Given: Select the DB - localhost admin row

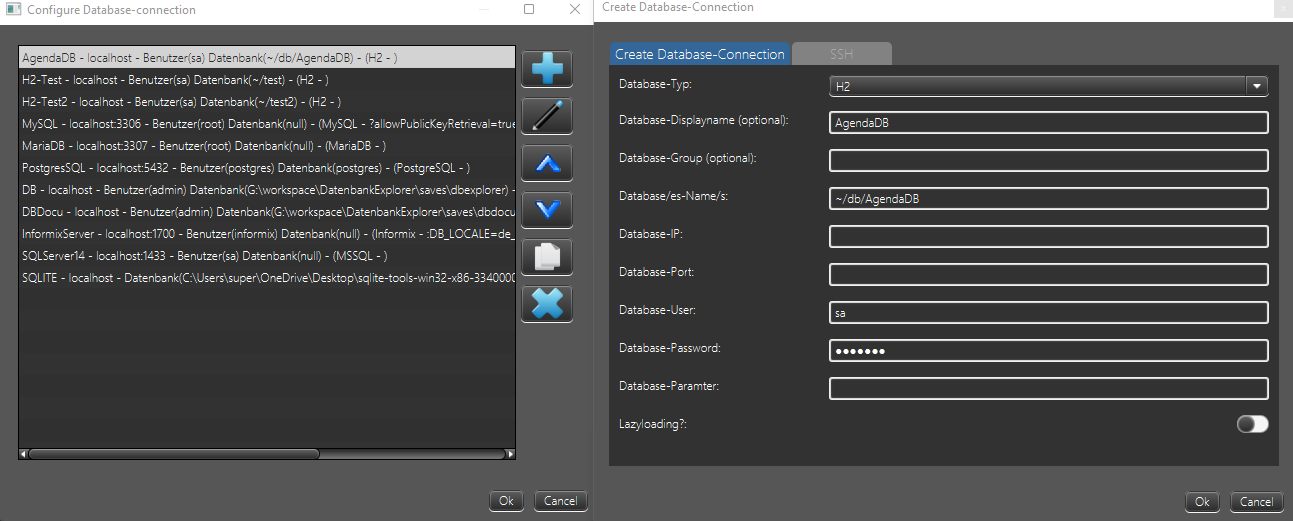Looking at the screenshot, I should (267, 190).
